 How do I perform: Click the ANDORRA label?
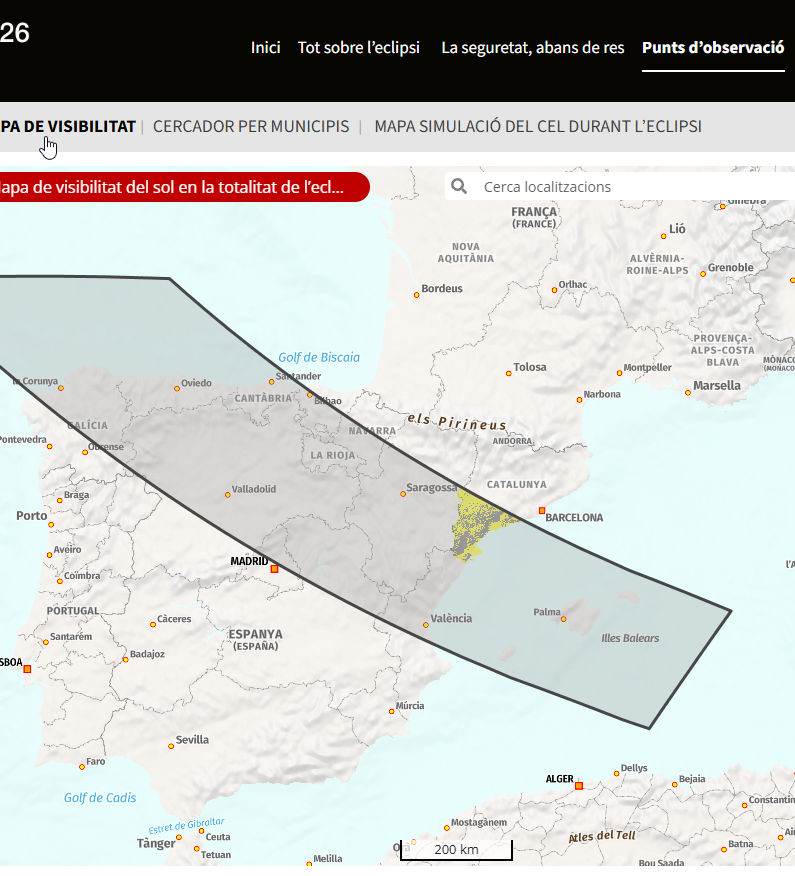click(x=512, y=441)
